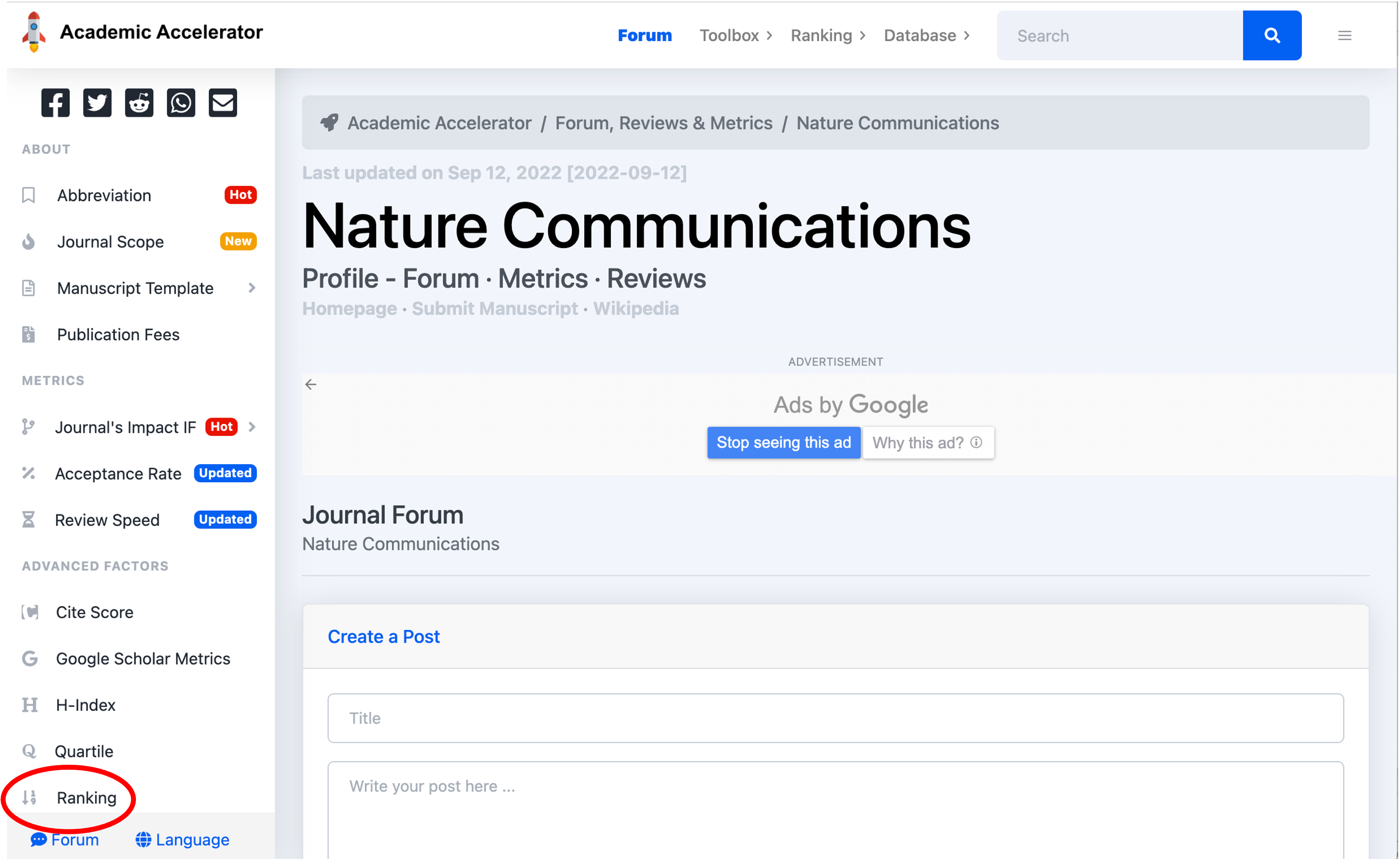Image resolution: width=1400 pixels, height=859 pixels.
Task: Open Abbreviation in sidebar
Action: tap(104, 195)
